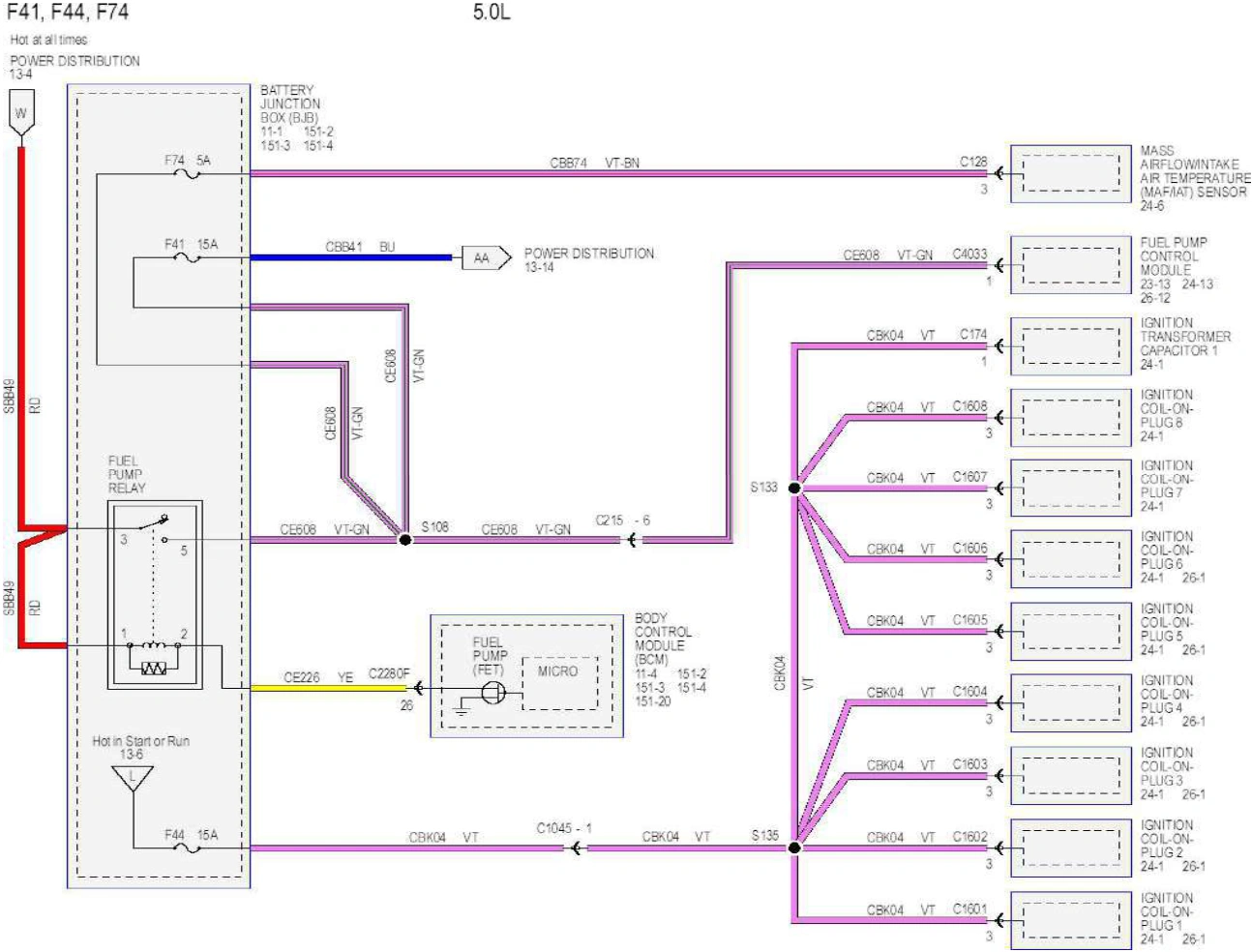This screenshot has height=952, width=1252.
Task: Click the FUEL PUMP RELAY label
Action: click(x=127, y=475)
